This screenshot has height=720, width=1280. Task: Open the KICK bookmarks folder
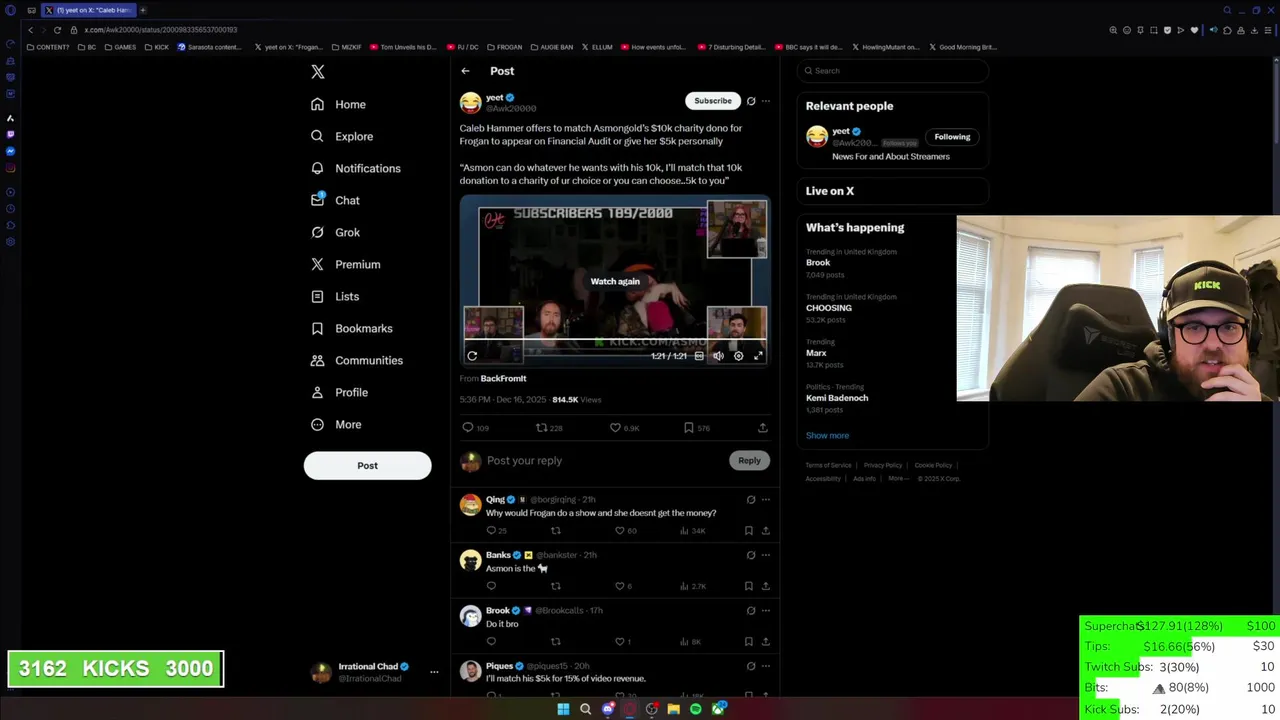[157, 47]
